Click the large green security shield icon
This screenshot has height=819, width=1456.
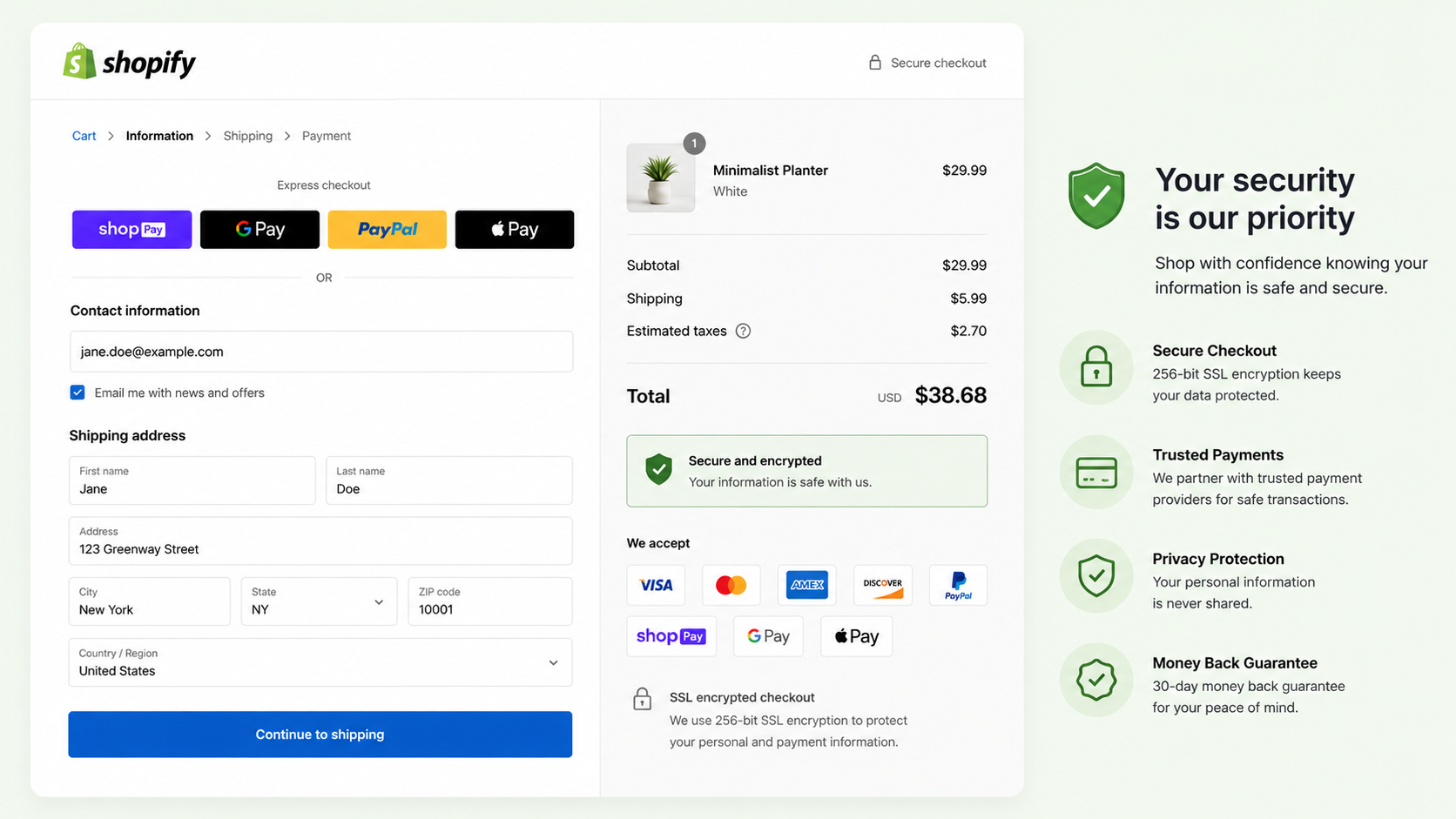[x=1096, y=196]
